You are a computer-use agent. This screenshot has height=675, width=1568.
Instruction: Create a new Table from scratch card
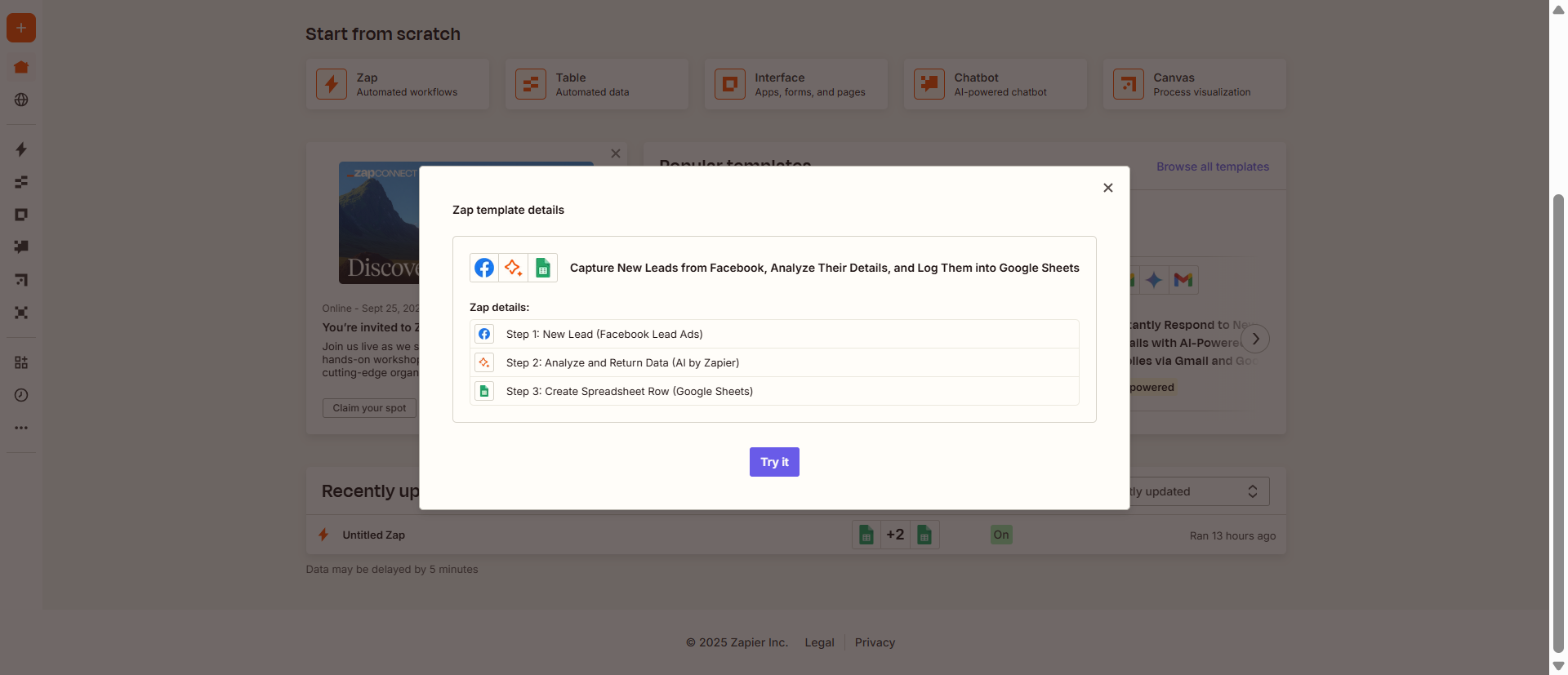click(x=597, y=84)
